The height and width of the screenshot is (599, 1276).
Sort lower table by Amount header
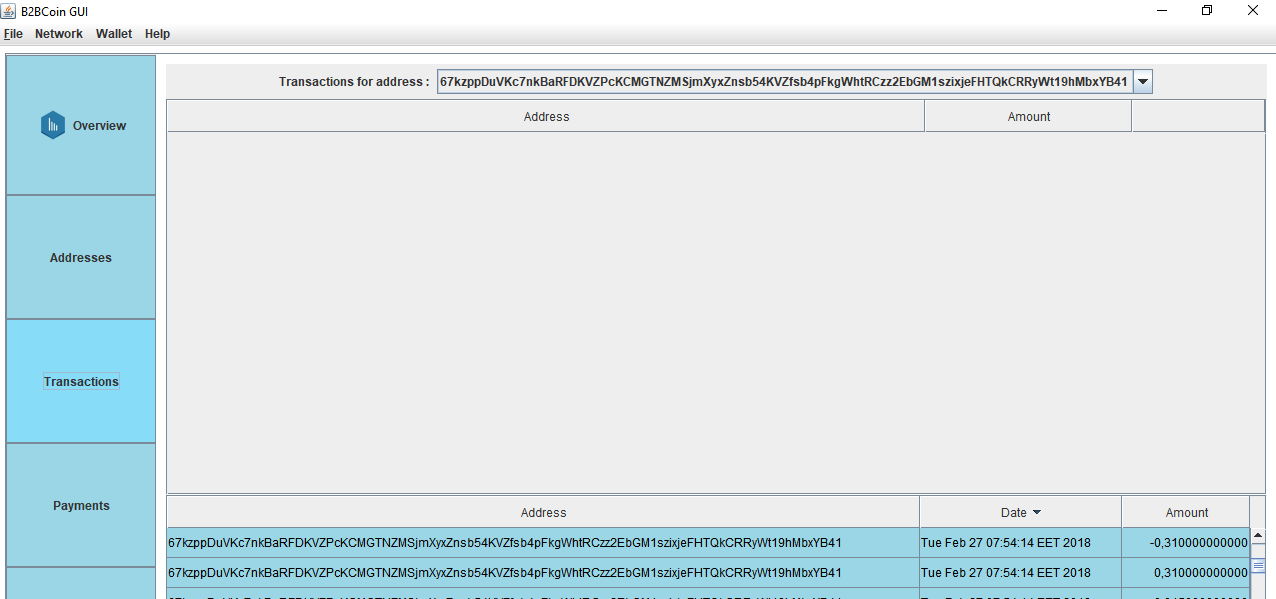[1186, 512]
